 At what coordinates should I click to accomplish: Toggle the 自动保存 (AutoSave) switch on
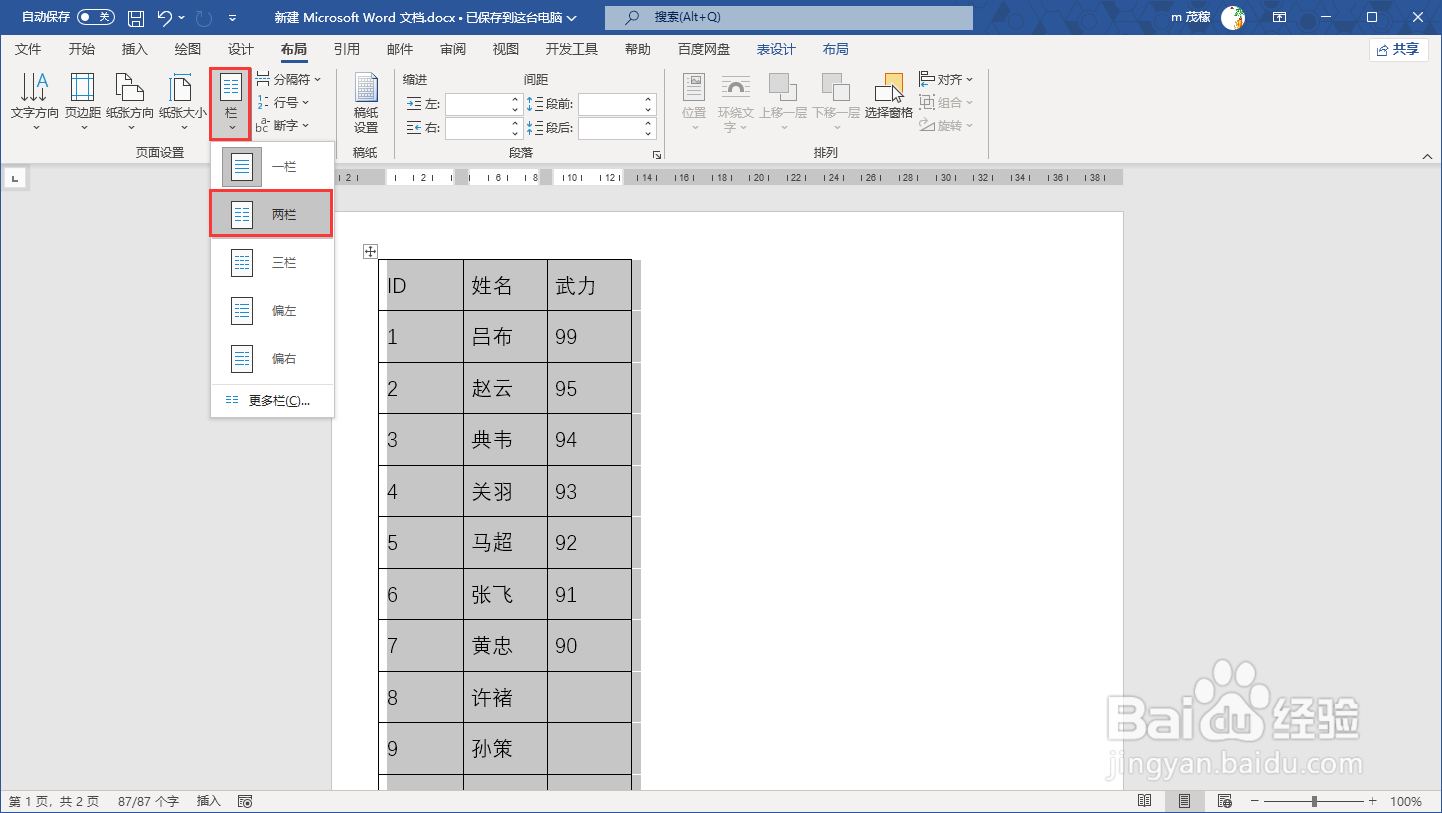[95, 17]
